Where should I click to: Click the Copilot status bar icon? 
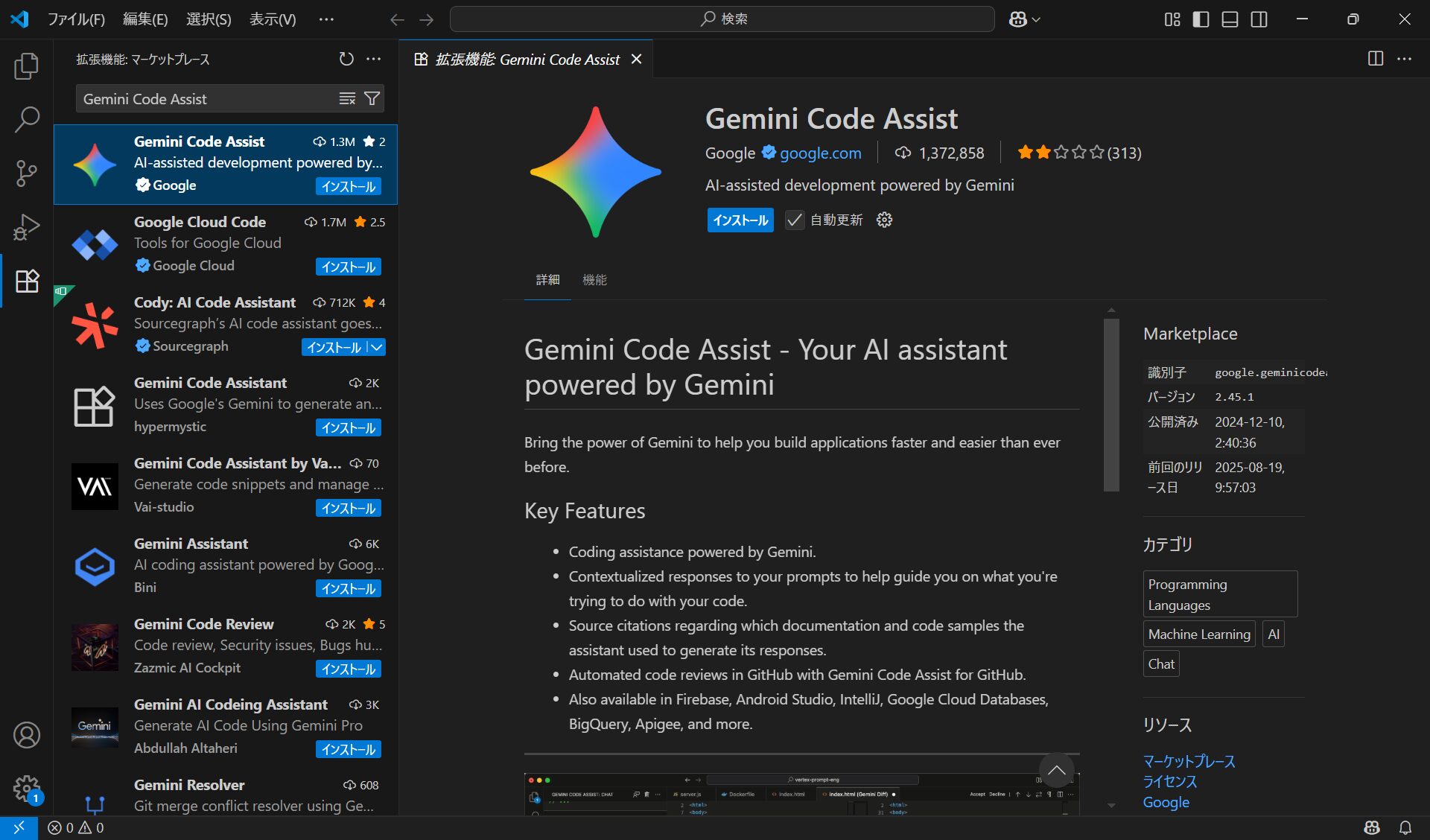(x=1372, y=827)
